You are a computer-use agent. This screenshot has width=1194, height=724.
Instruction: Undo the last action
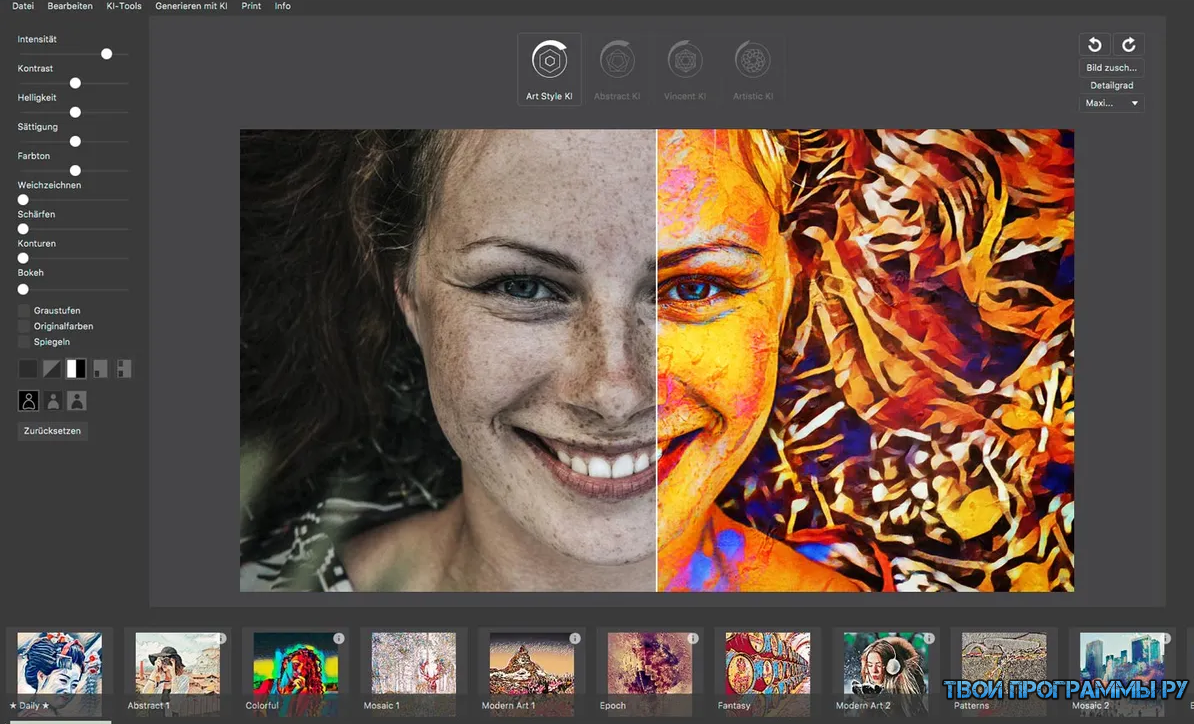[x=1094, y=45]
